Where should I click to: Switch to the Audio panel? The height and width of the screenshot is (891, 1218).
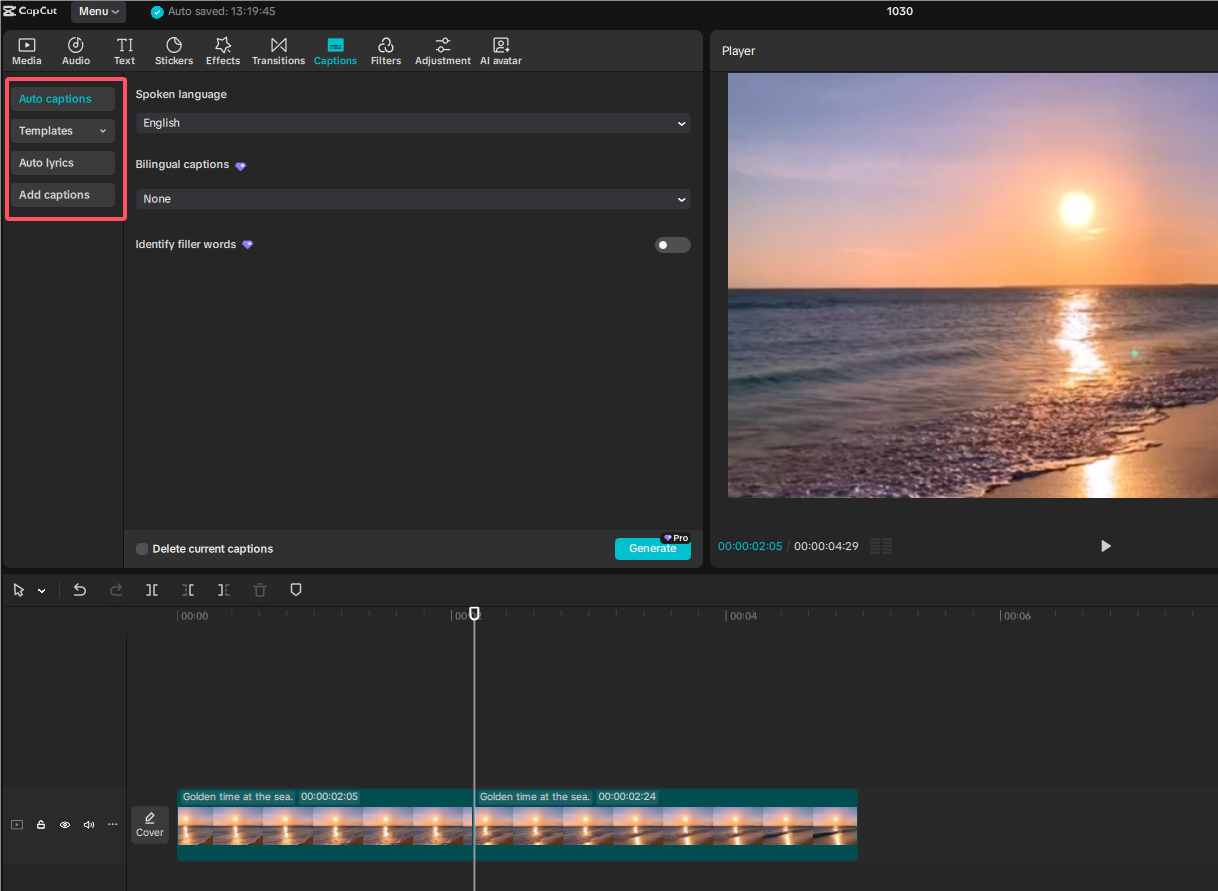point(75,50)
